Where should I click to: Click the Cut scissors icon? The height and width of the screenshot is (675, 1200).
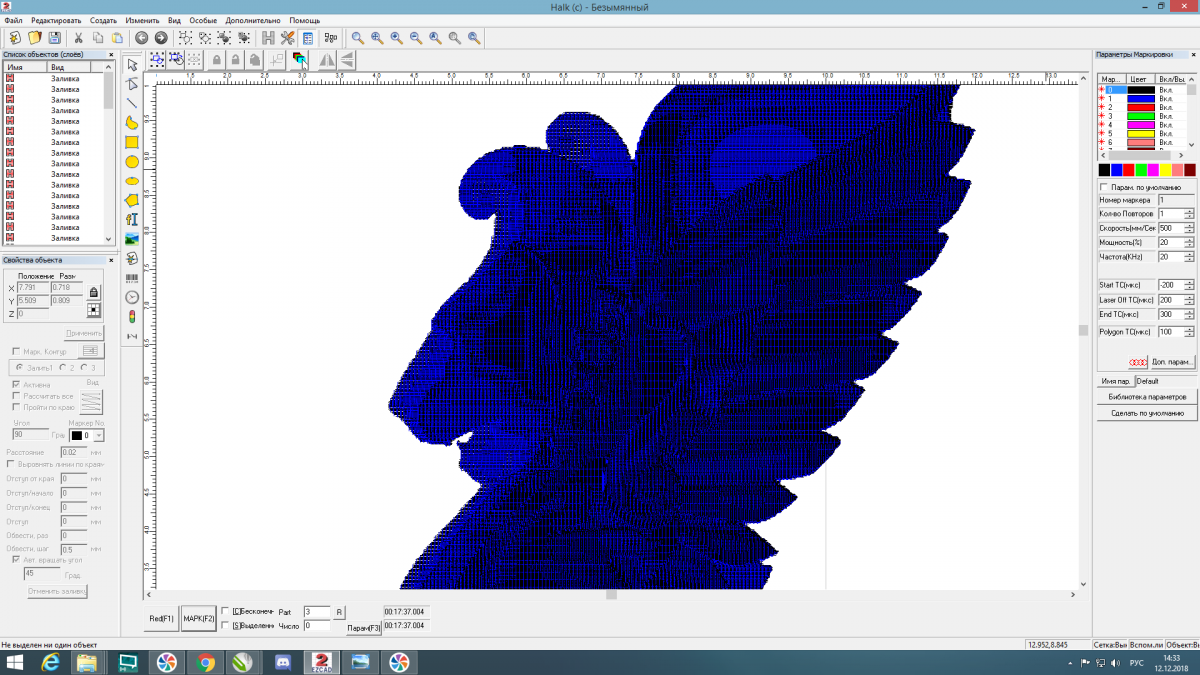[x=77, y=38]
